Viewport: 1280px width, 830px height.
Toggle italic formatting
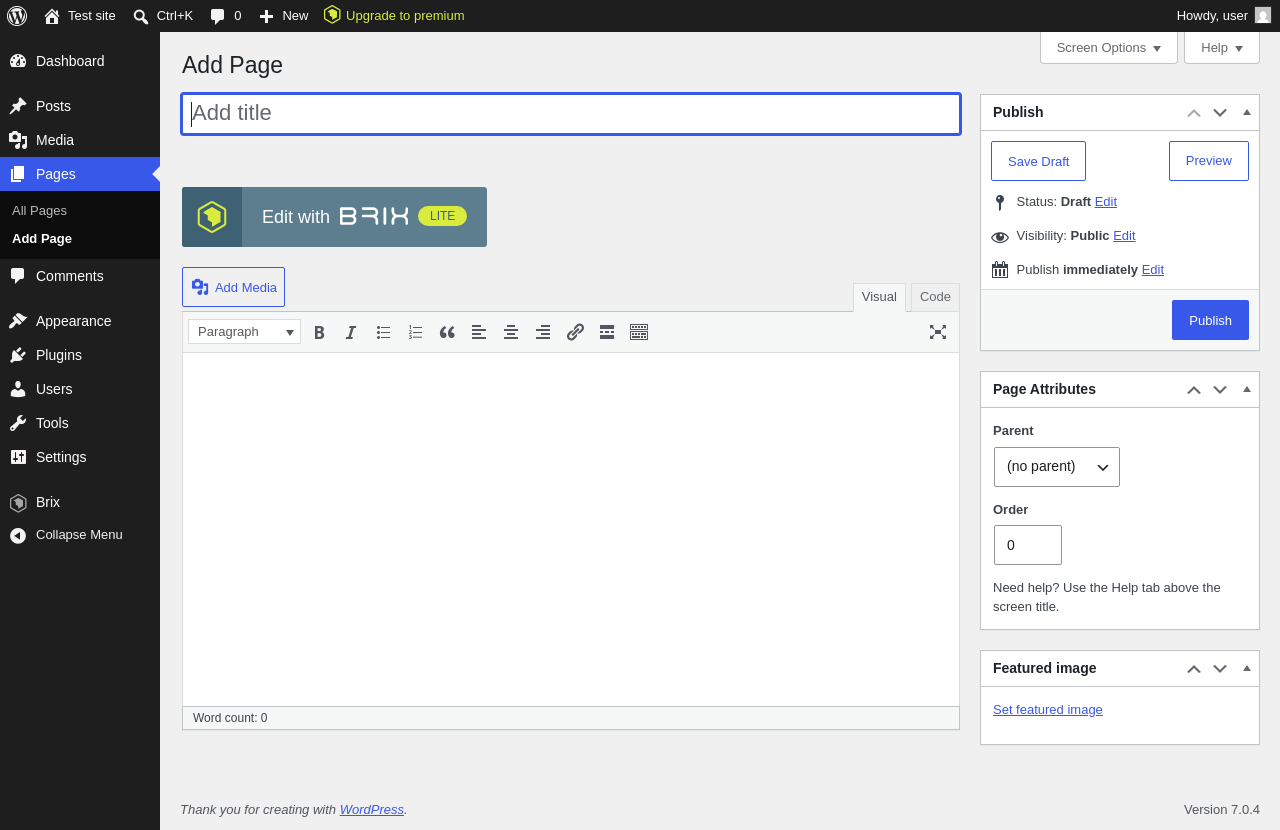point(351,332)
